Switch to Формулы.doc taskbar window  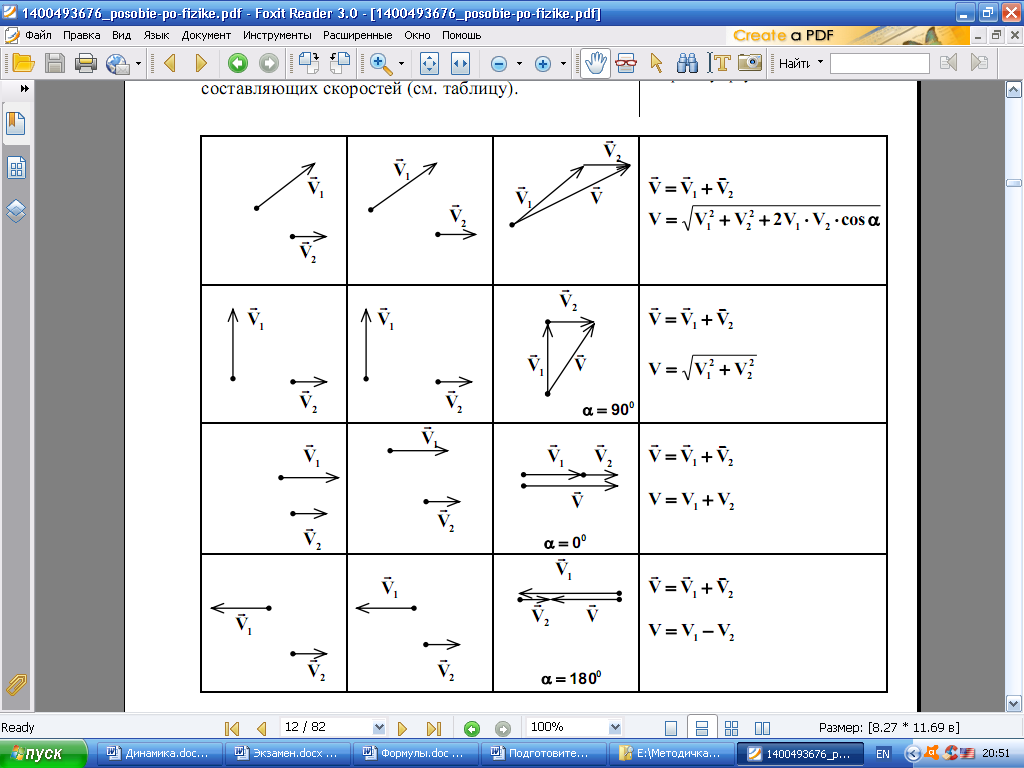(415, 754)
